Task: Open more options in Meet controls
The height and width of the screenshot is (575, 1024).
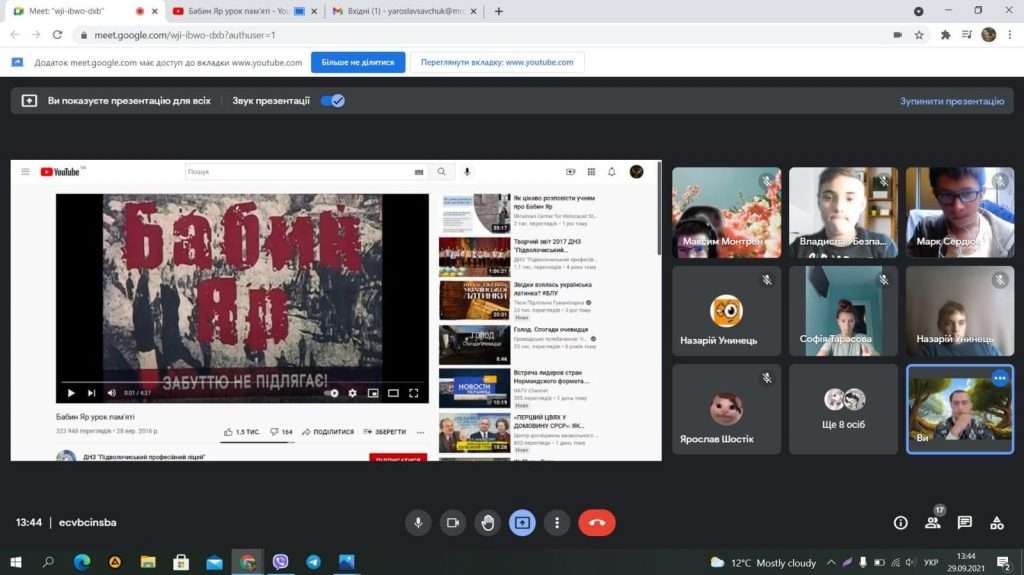Action: pos(557,523)
